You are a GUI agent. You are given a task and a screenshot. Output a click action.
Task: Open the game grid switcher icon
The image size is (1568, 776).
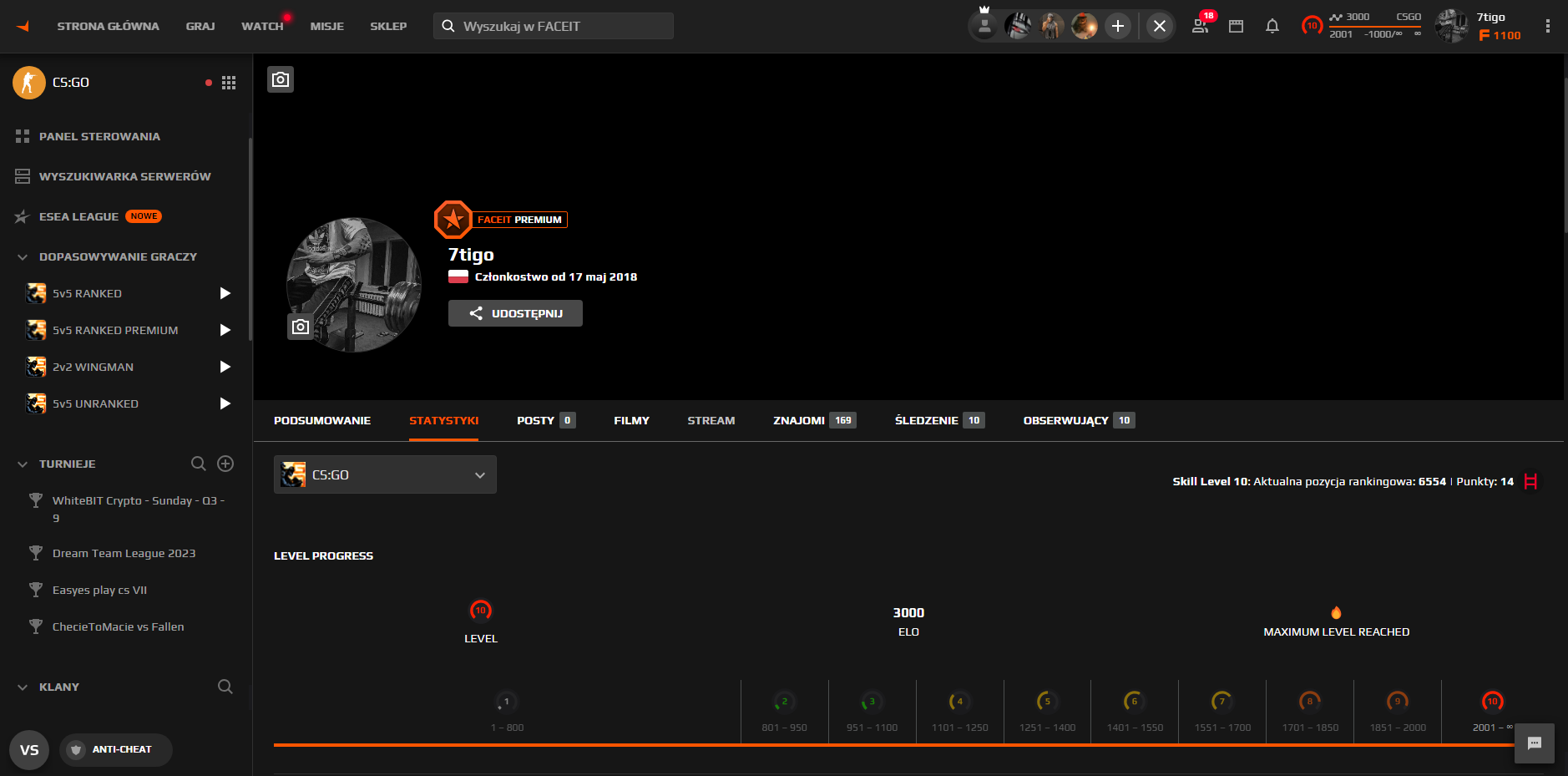click(229, 83)
